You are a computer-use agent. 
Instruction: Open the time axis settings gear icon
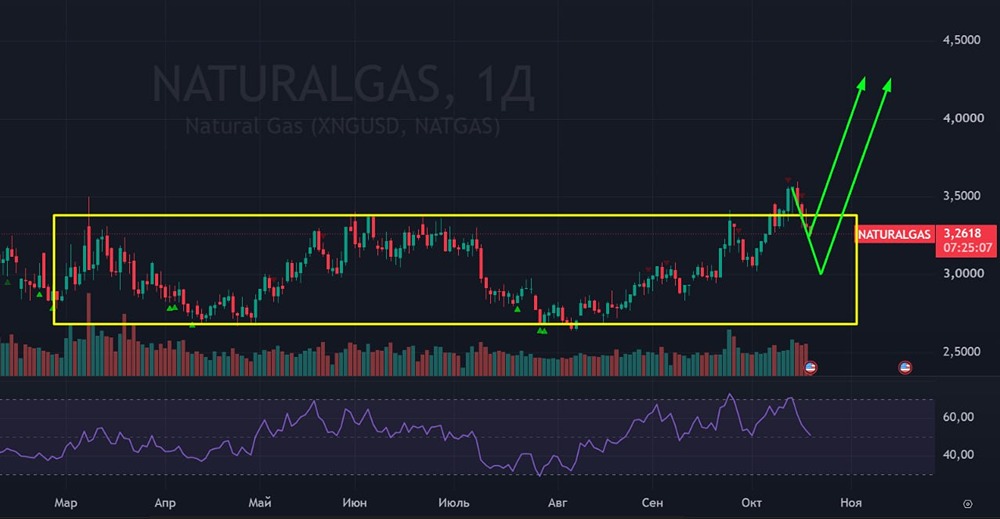(x=967, y=504)
